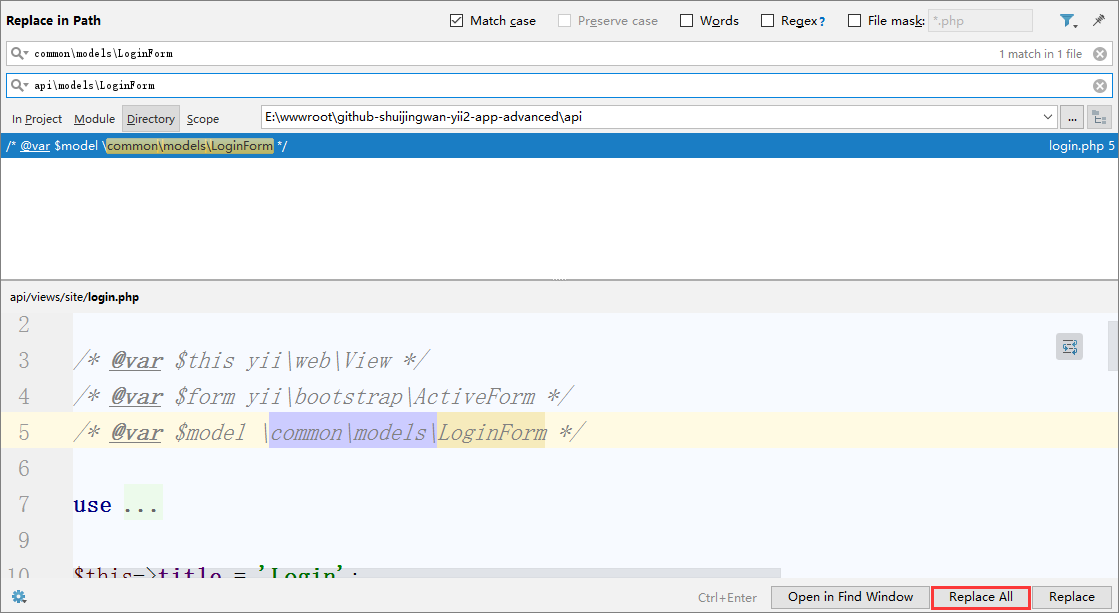The height and width of the screenshot is (613, 1119).
Task: Click the browse directory ellipsis button
Action: coord(1071,117)
